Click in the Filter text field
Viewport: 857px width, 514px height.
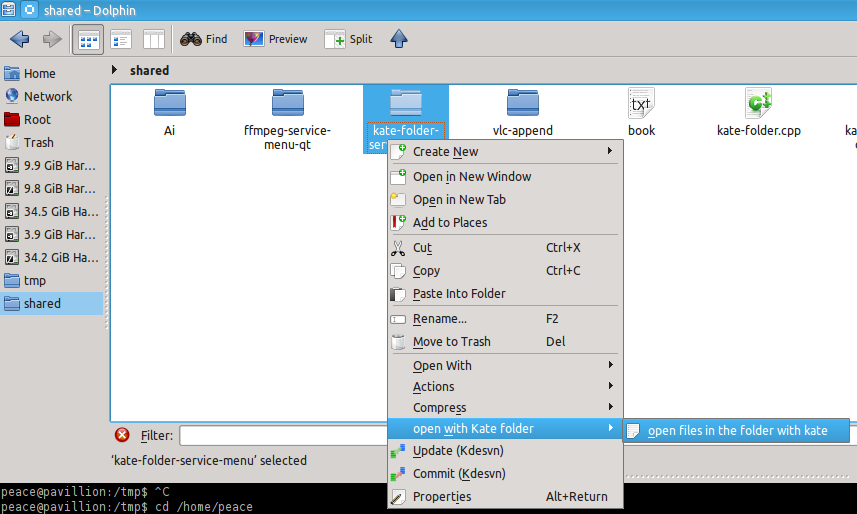pos(283,435)
